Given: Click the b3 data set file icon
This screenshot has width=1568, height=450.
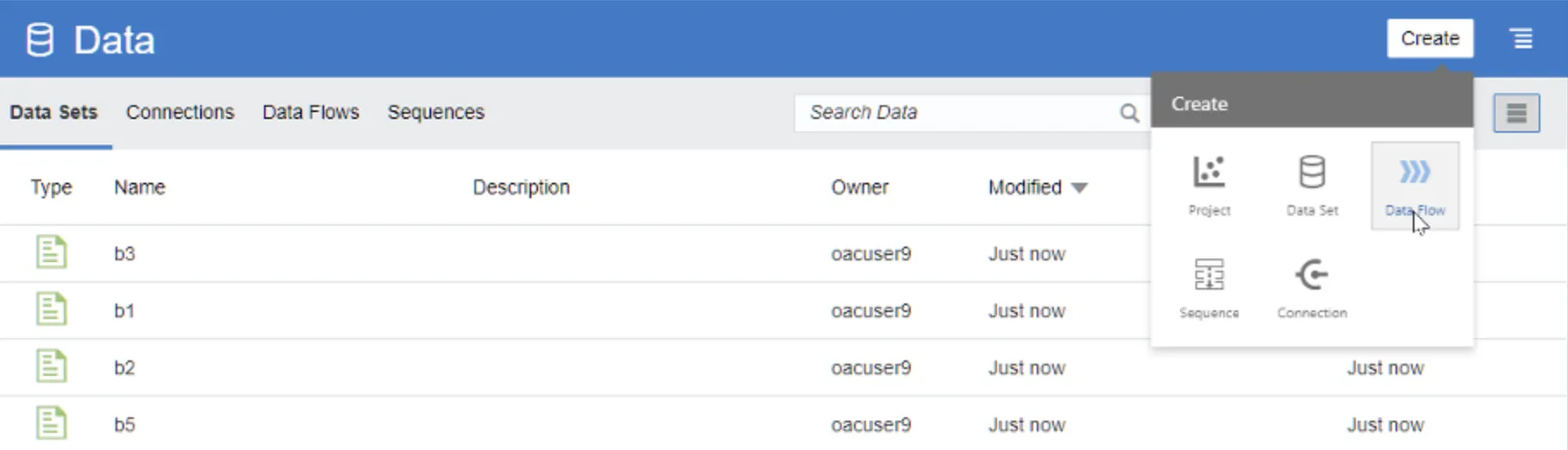Looking at the screenshot, I should point(51,253).
